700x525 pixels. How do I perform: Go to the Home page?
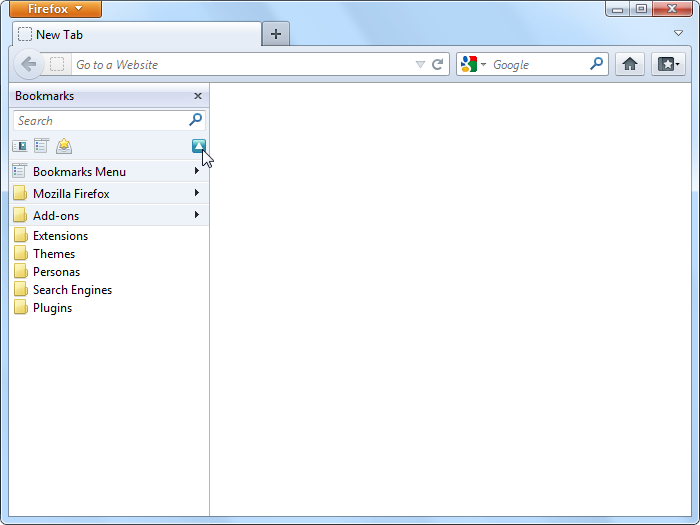click(629, 64)
